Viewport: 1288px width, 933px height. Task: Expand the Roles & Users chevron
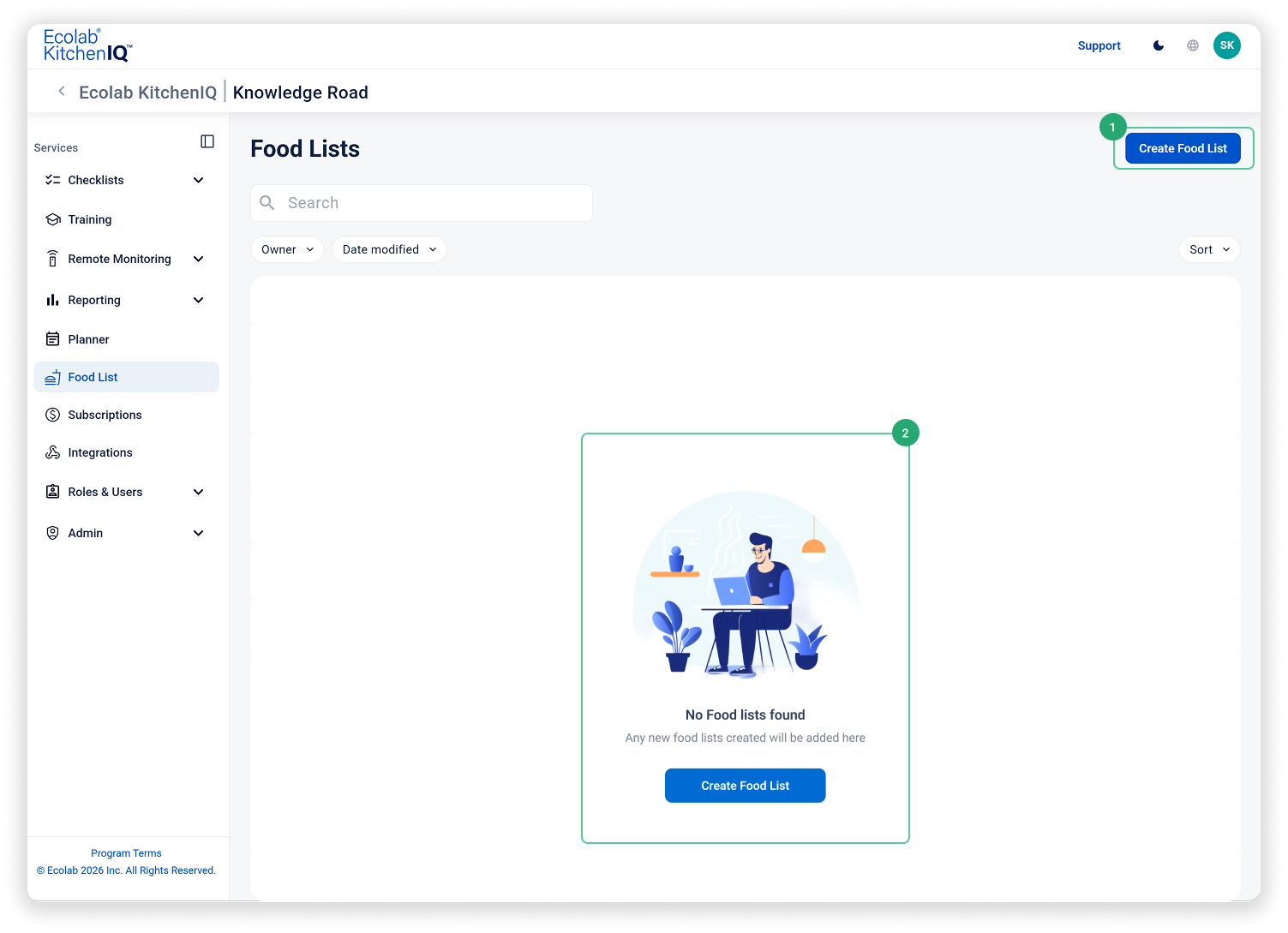click(x=199, y=492)
